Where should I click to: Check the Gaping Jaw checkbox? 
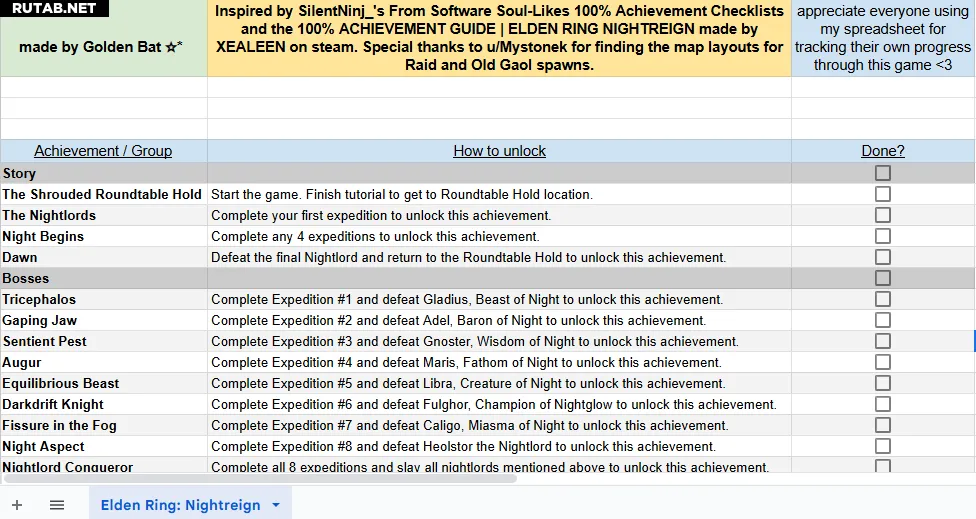(883, 320)
